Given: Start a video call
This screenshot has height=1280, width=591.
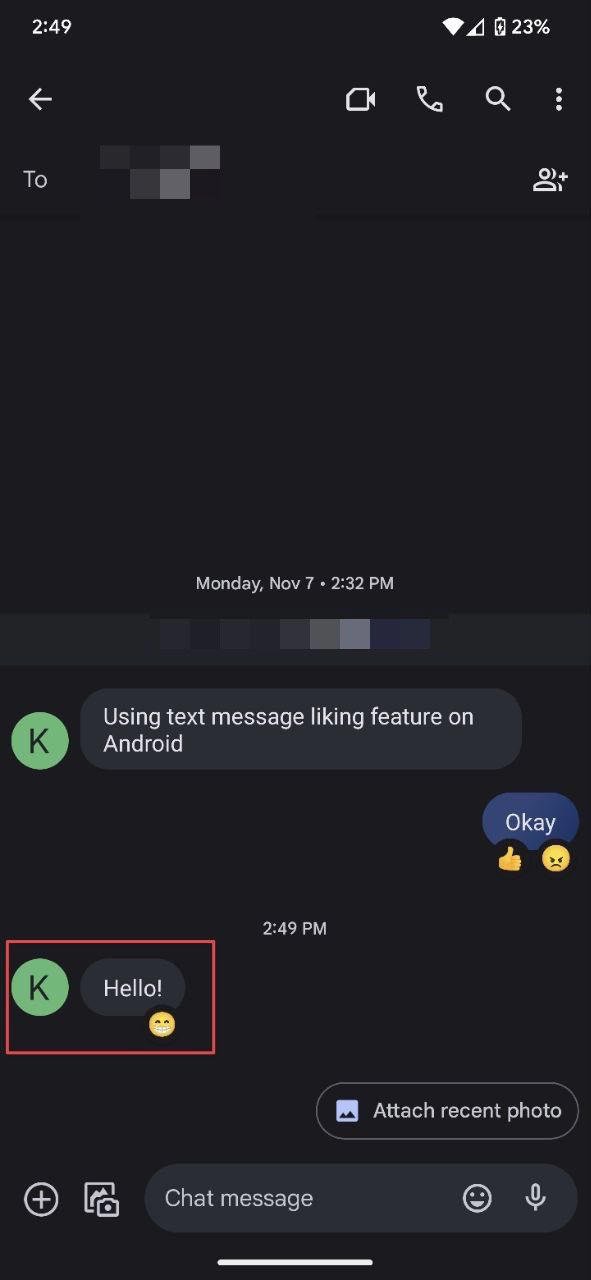Looking at the screenshot, I should point(360,99).
